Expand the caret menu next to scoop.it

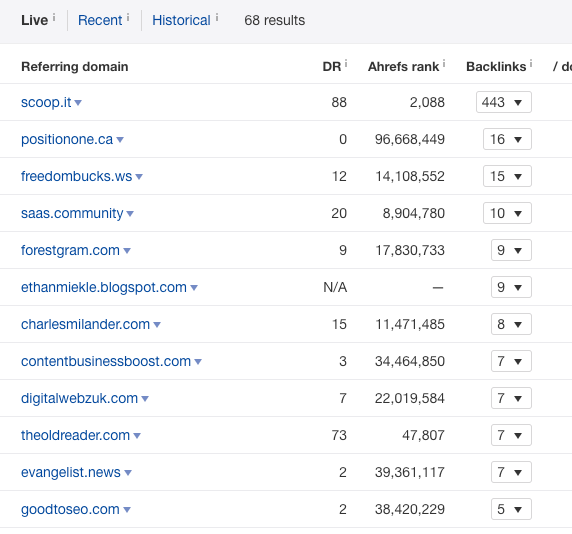click(78, 103)
